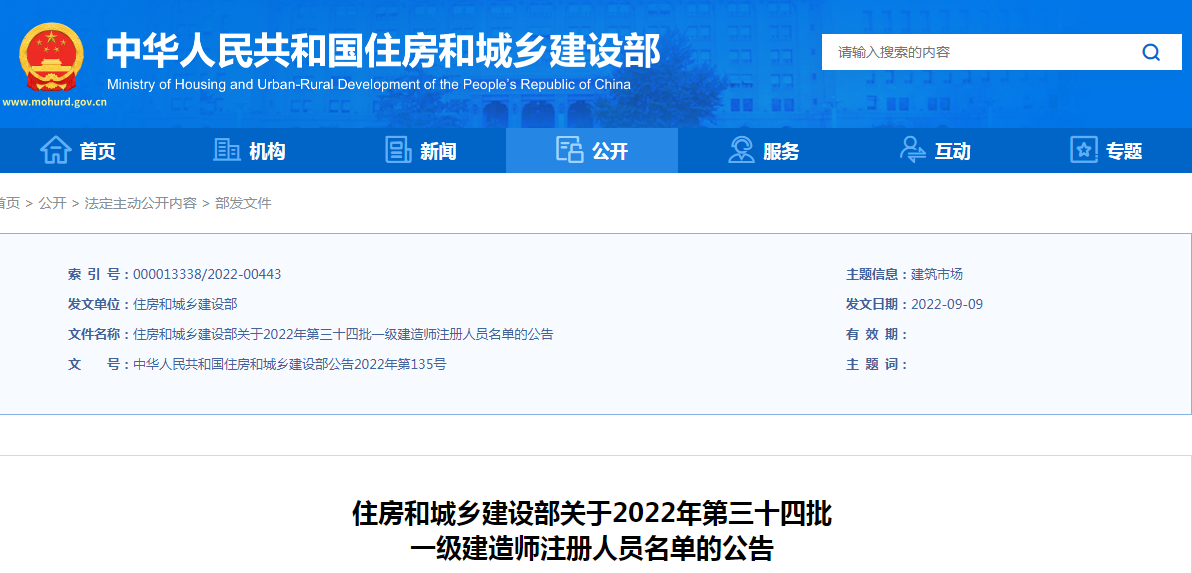
Task: Click the home house icon
Action: (x=55, y=150)
